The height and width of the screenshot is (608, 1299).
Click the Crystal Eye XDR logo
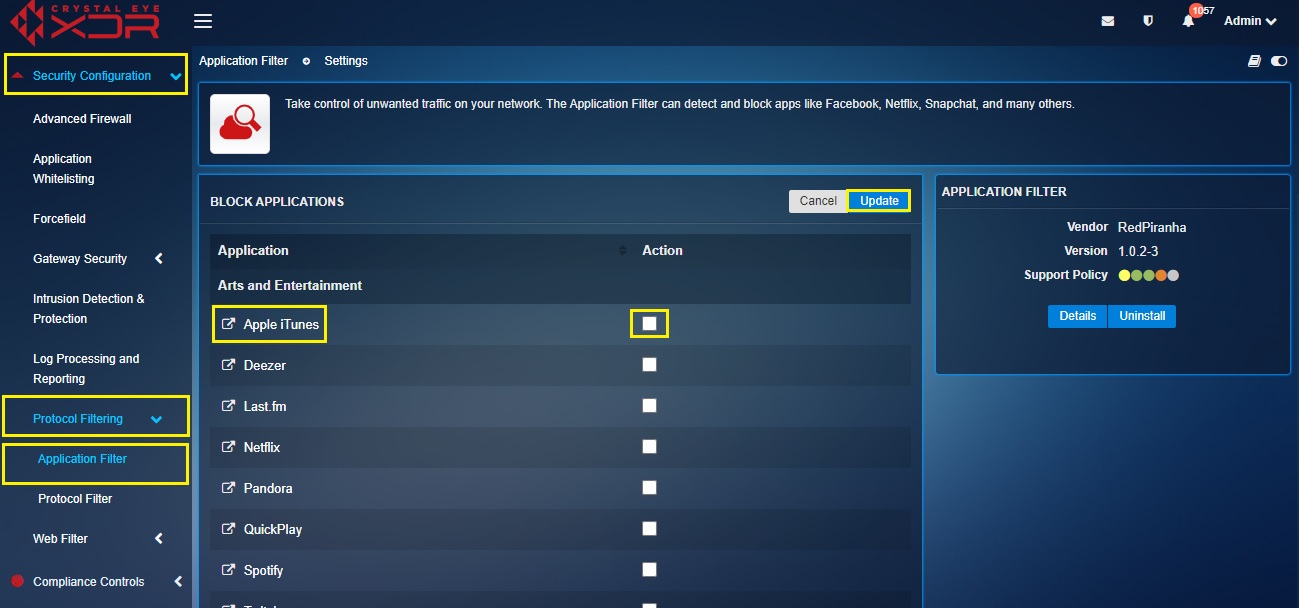tap(84, 22)
